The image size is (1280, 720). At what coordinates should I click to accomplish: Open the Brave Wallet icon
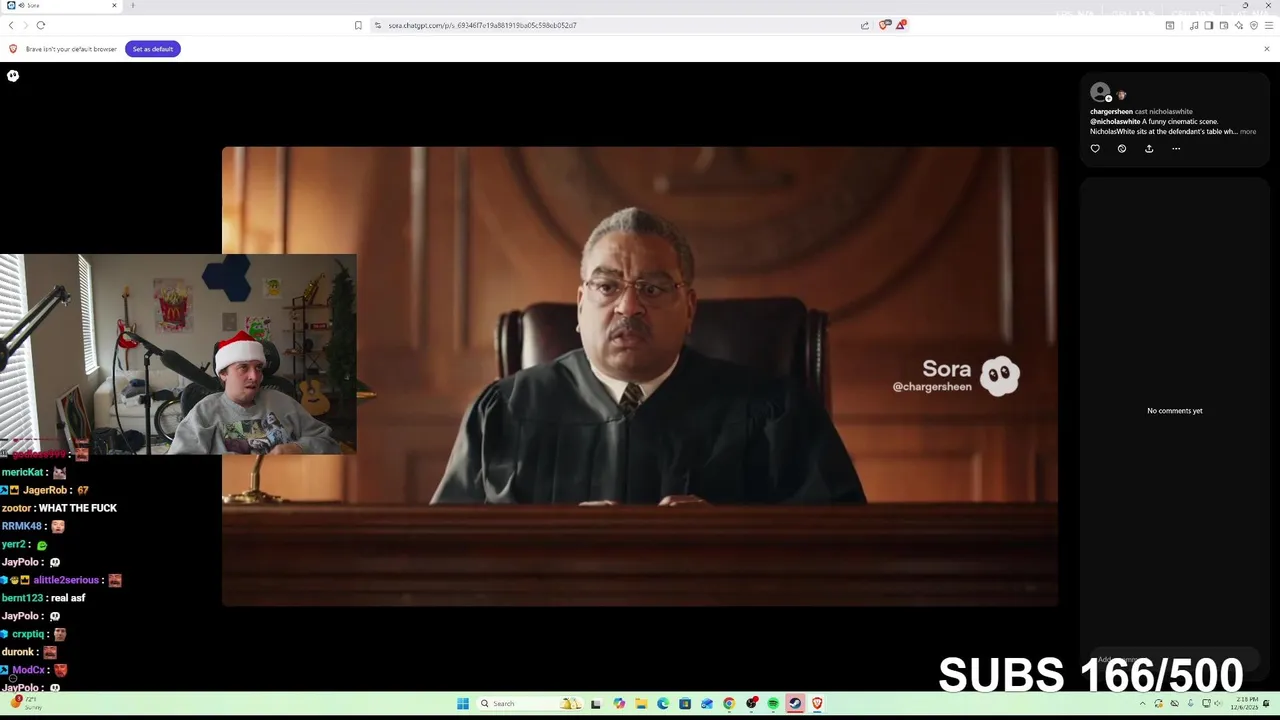tap(1223, 25)
